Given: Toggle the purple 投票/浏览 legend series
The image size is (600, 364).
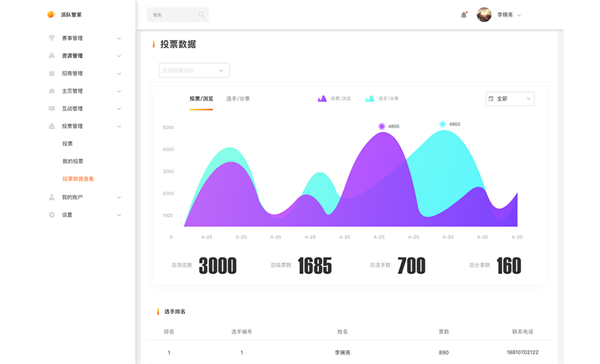Looking at the screenshot, I should click(334, 99).
